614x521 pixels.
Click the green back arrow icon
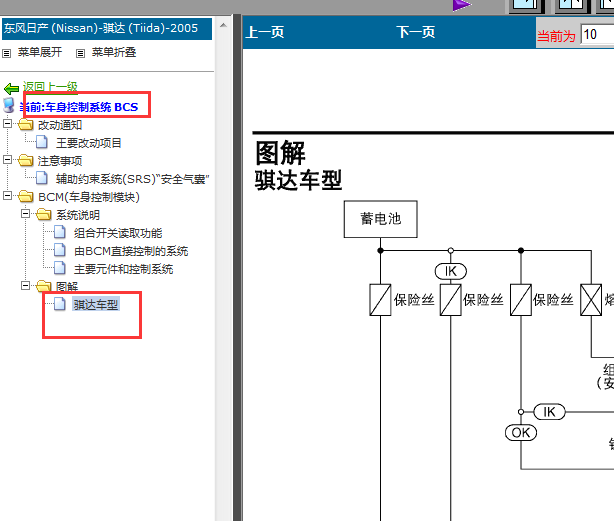(x=11, y=89)
